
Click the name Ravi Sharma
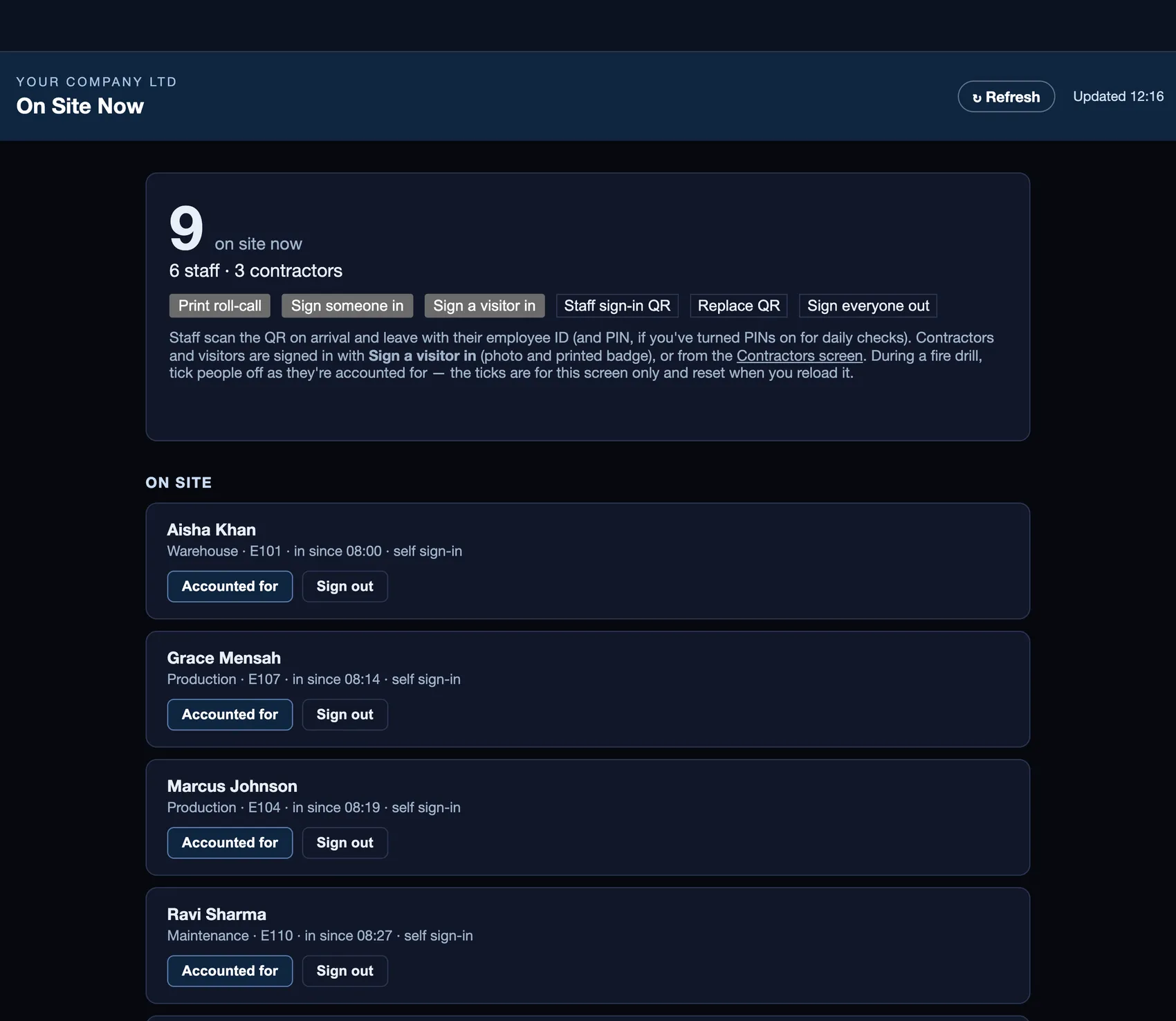tap(217, 914)
